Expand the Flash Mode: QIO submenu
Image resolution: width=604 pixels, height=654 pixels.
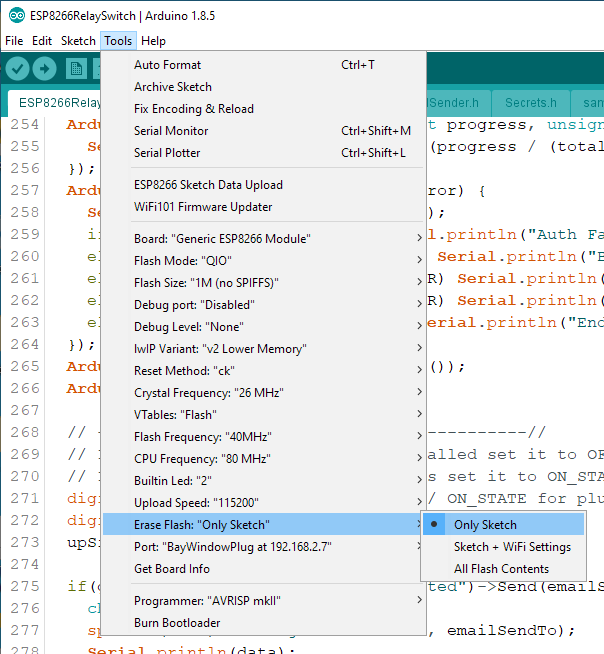click(x=264, y=261)
